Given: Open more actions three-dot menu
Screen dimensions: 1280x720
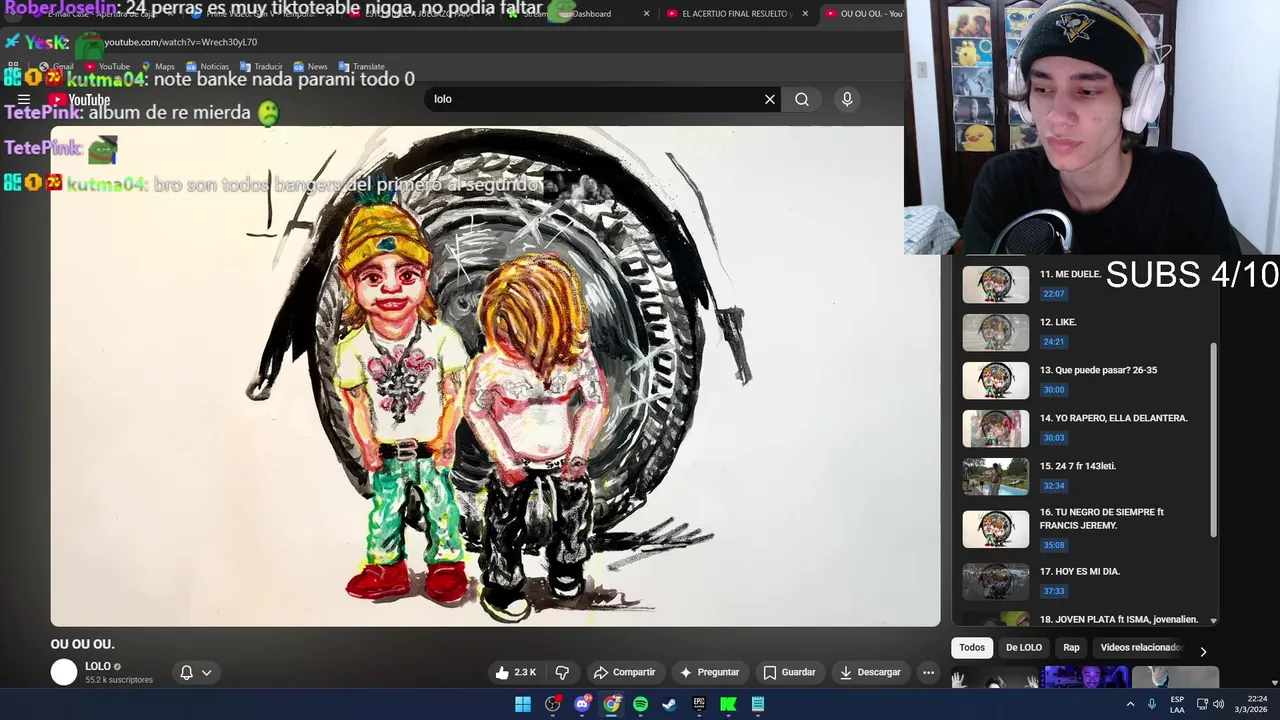Looking at the screenshot, I should coord(928,672).
